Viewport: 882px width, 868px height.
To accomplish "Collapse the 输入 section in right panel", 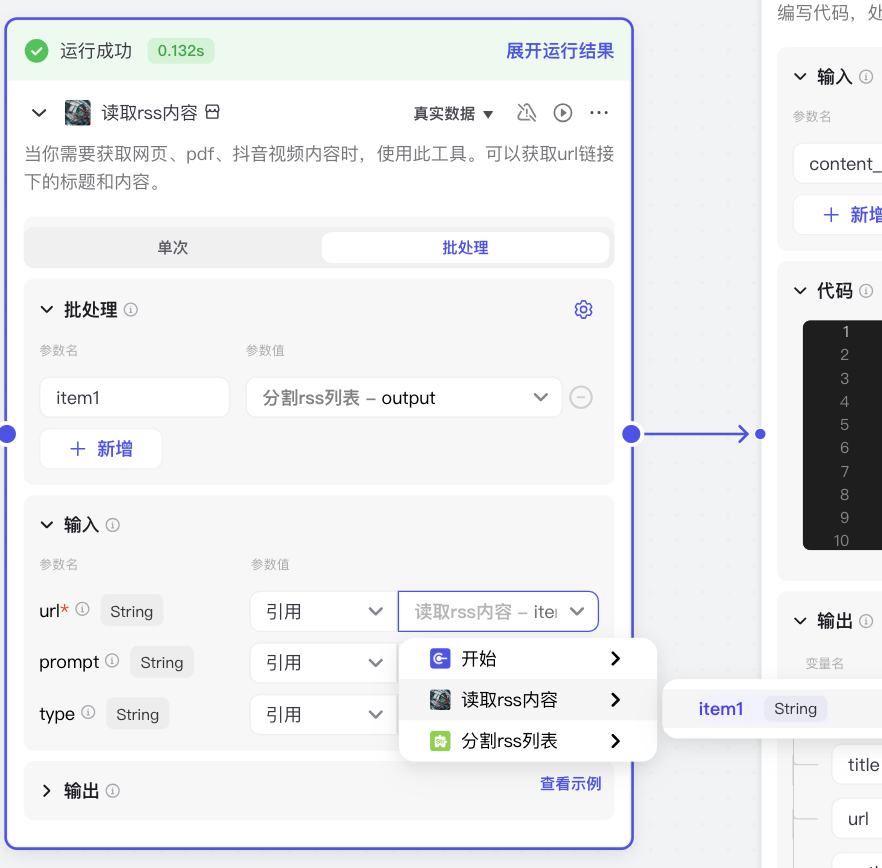I will (798, 76).
